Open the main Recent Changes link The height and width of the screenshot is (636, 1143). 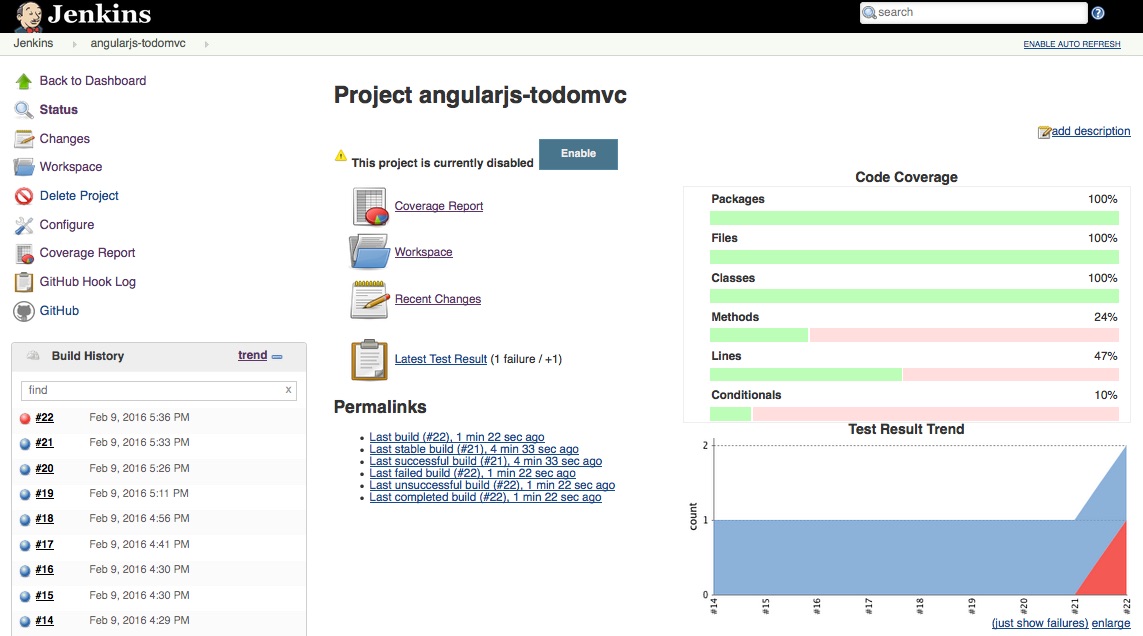[x=437, y=299]
